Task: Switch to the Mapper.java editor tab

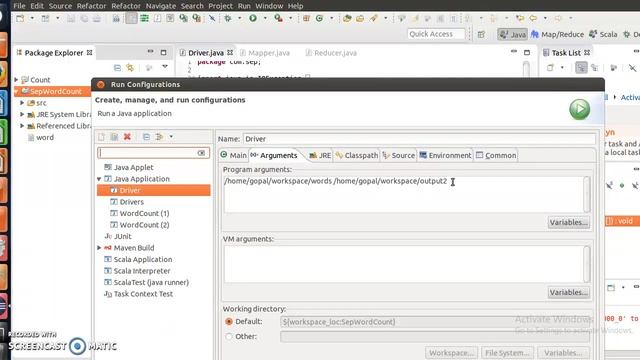Action: 265,53
